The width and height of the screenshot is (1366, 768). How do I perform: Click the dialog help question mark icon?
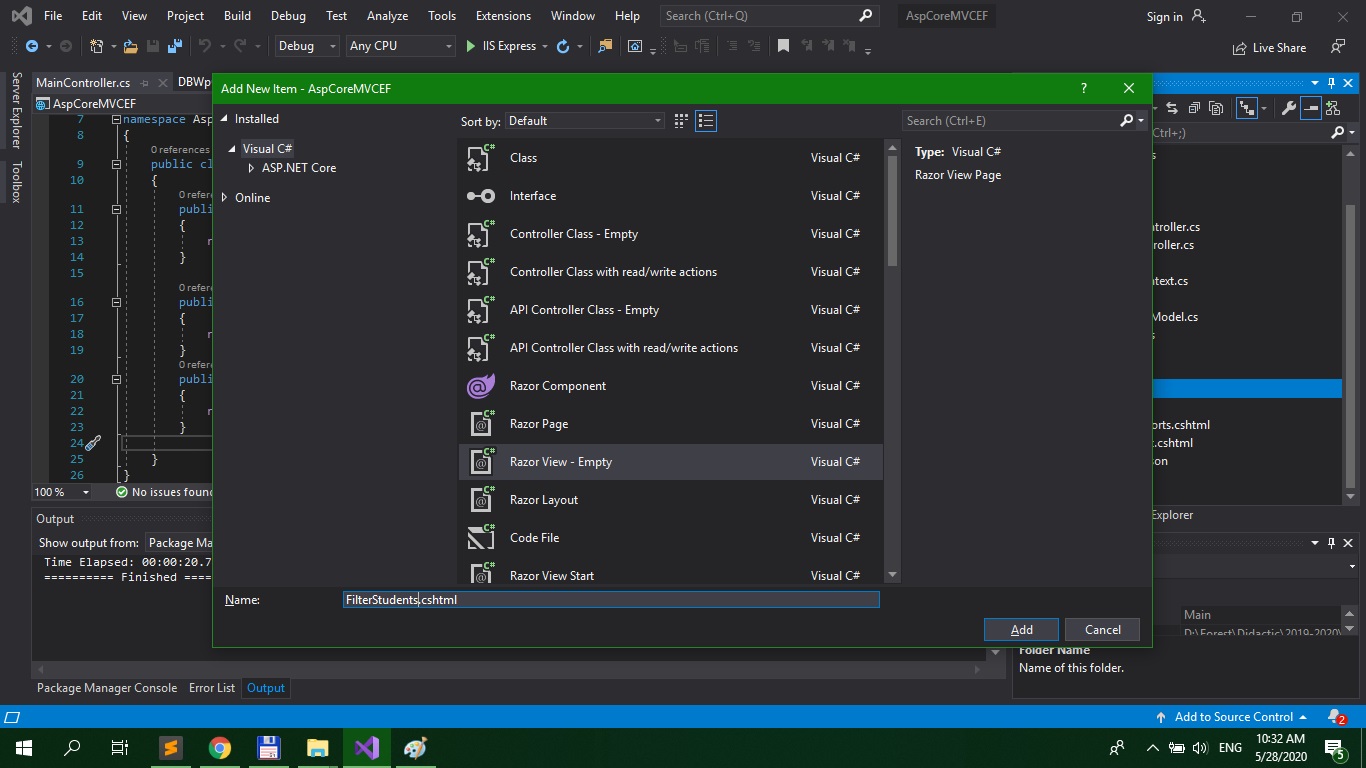point(1083,88)
